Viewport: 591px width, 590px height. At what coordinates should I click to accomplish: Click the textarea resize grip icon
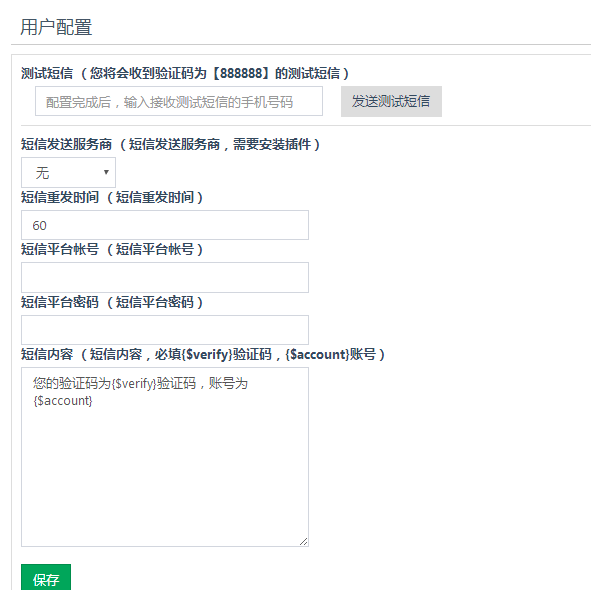tap(303, 542)
